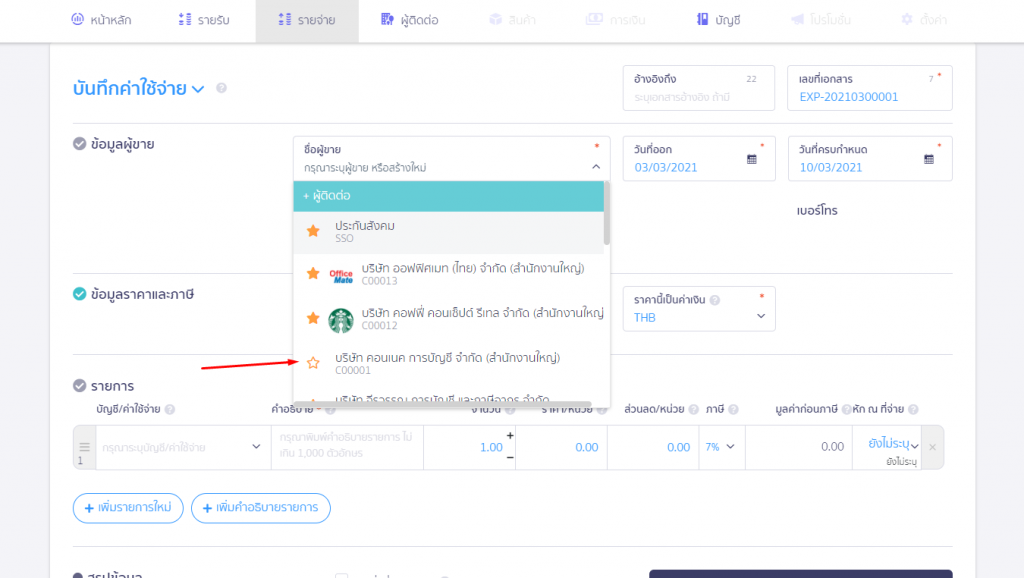Open calendar icon in วันที่ออก field

[752, 159]
